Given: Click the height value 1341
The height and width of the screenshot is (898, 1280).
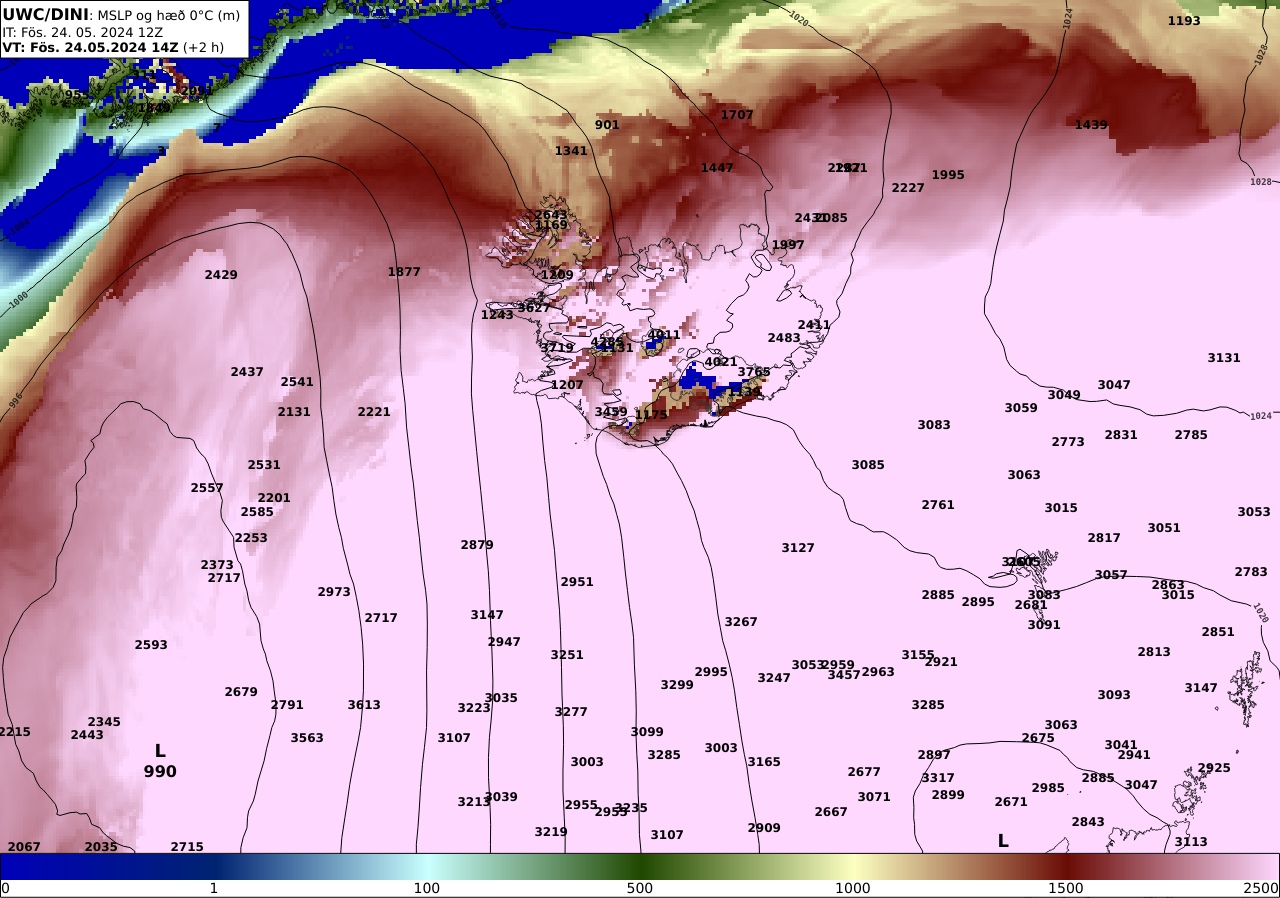Looking at the screenshot, I should pos(571,151).
